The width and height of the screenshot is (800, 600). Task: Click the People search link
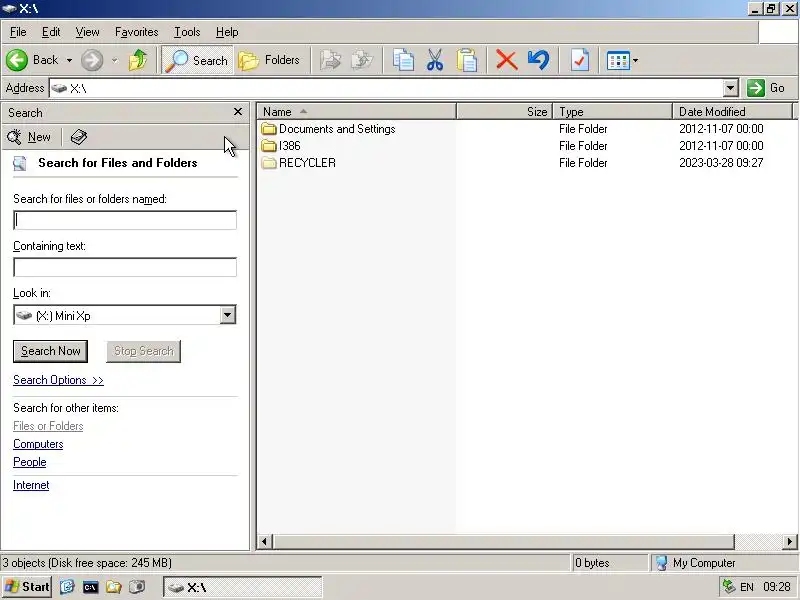click(x=30, y=462)
